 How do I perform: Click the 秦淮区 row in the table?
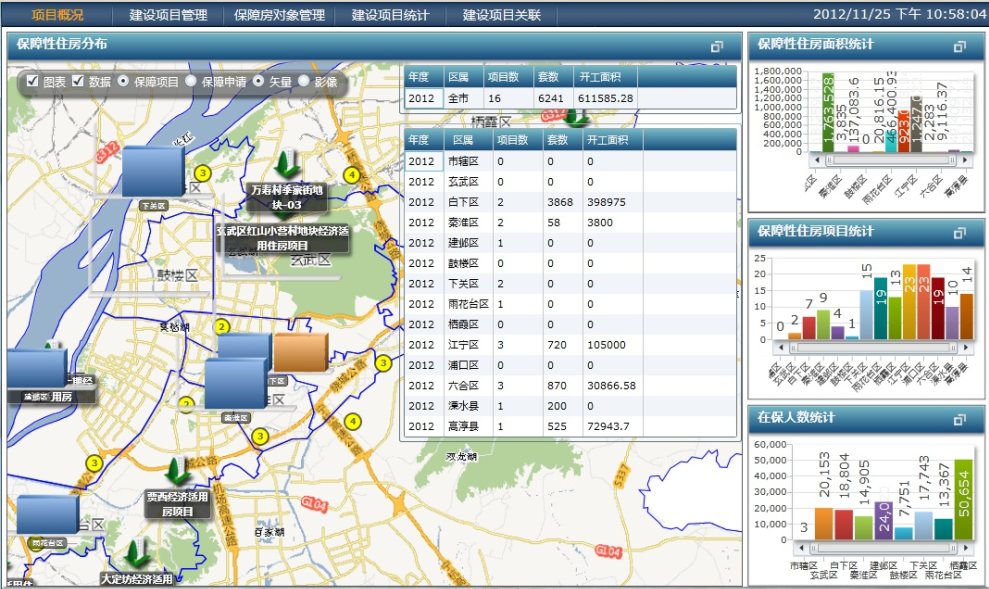(570, 223)
